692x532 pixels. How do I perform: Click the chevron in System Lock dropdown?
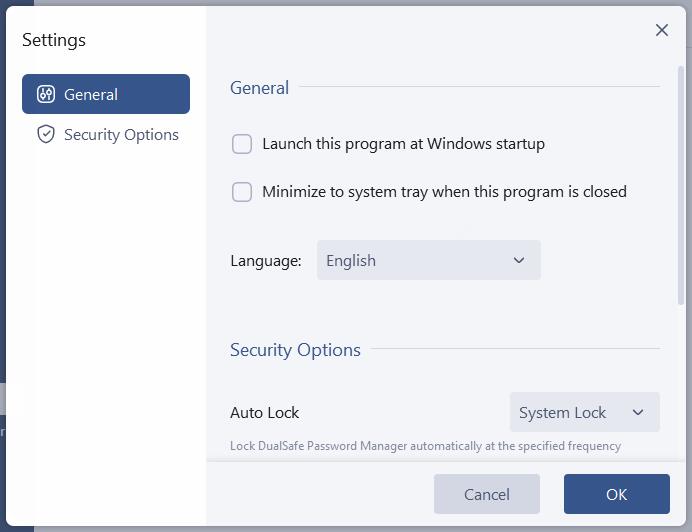[x=638, y=412]
